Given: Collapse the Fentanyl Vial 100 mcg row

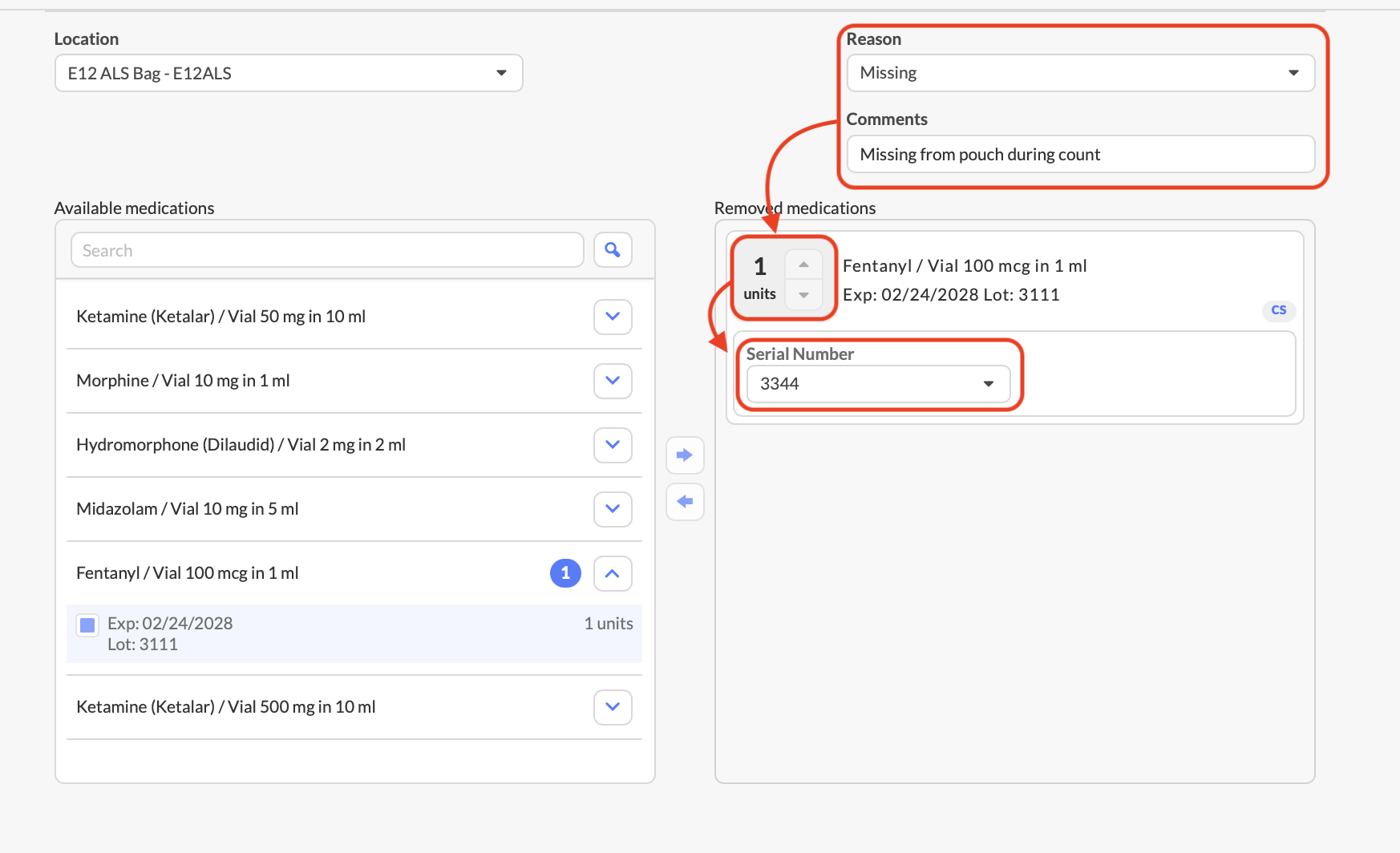Looking at the screenshot, I should pos(613,573).
